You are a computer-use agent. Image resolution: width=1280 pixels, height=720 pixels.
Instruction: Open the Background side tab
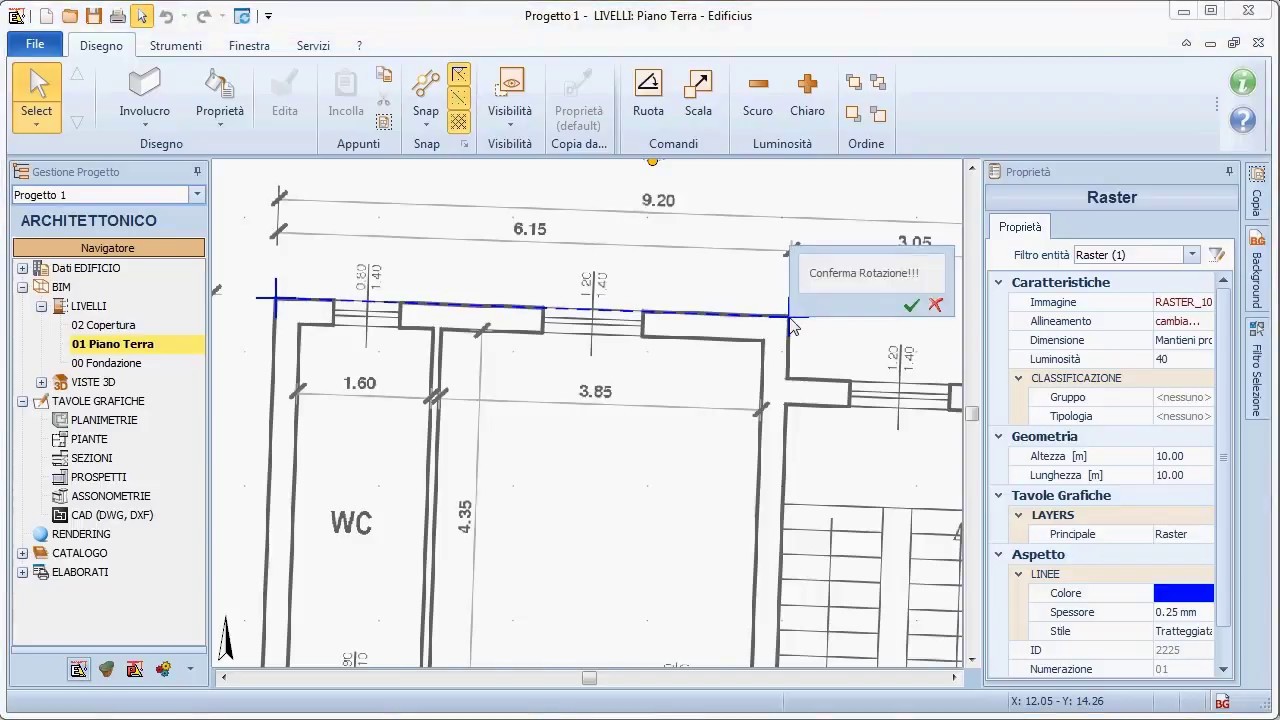(1257, 270)
